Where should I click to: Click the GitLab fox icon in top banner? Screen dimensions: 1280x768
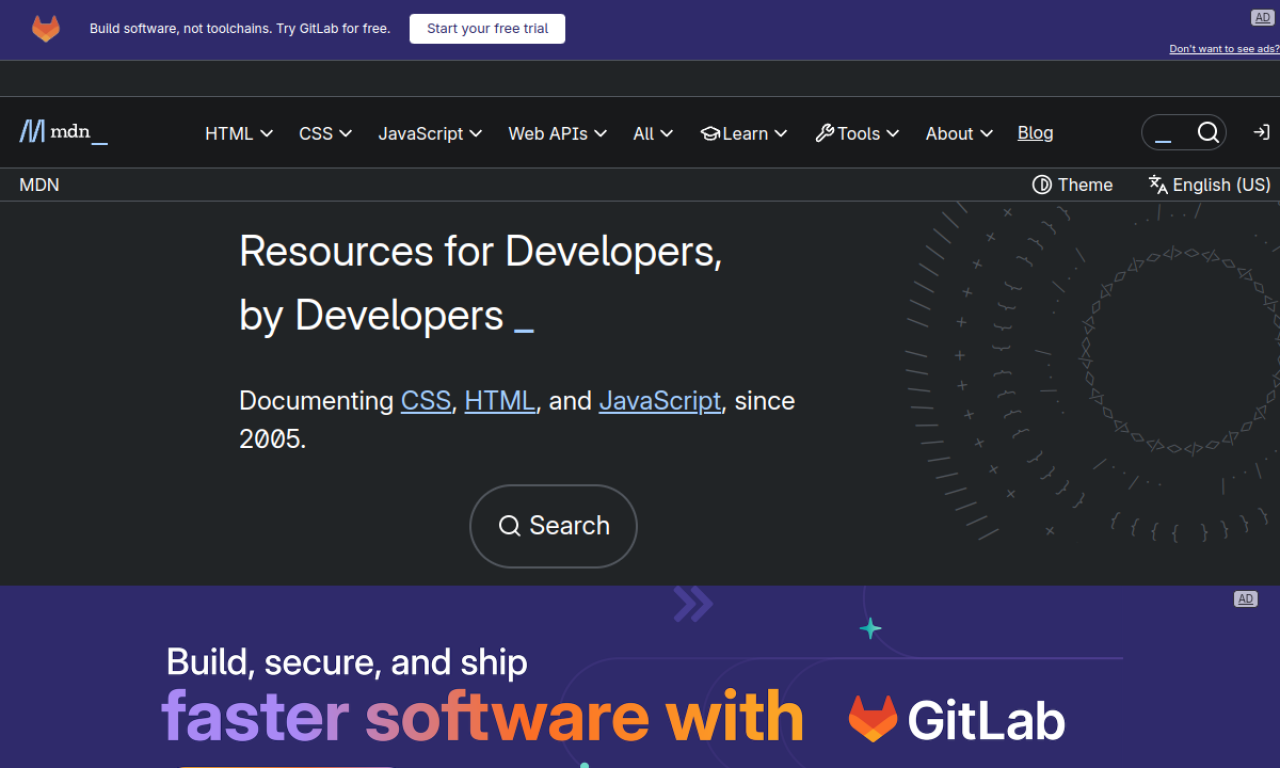46,29
